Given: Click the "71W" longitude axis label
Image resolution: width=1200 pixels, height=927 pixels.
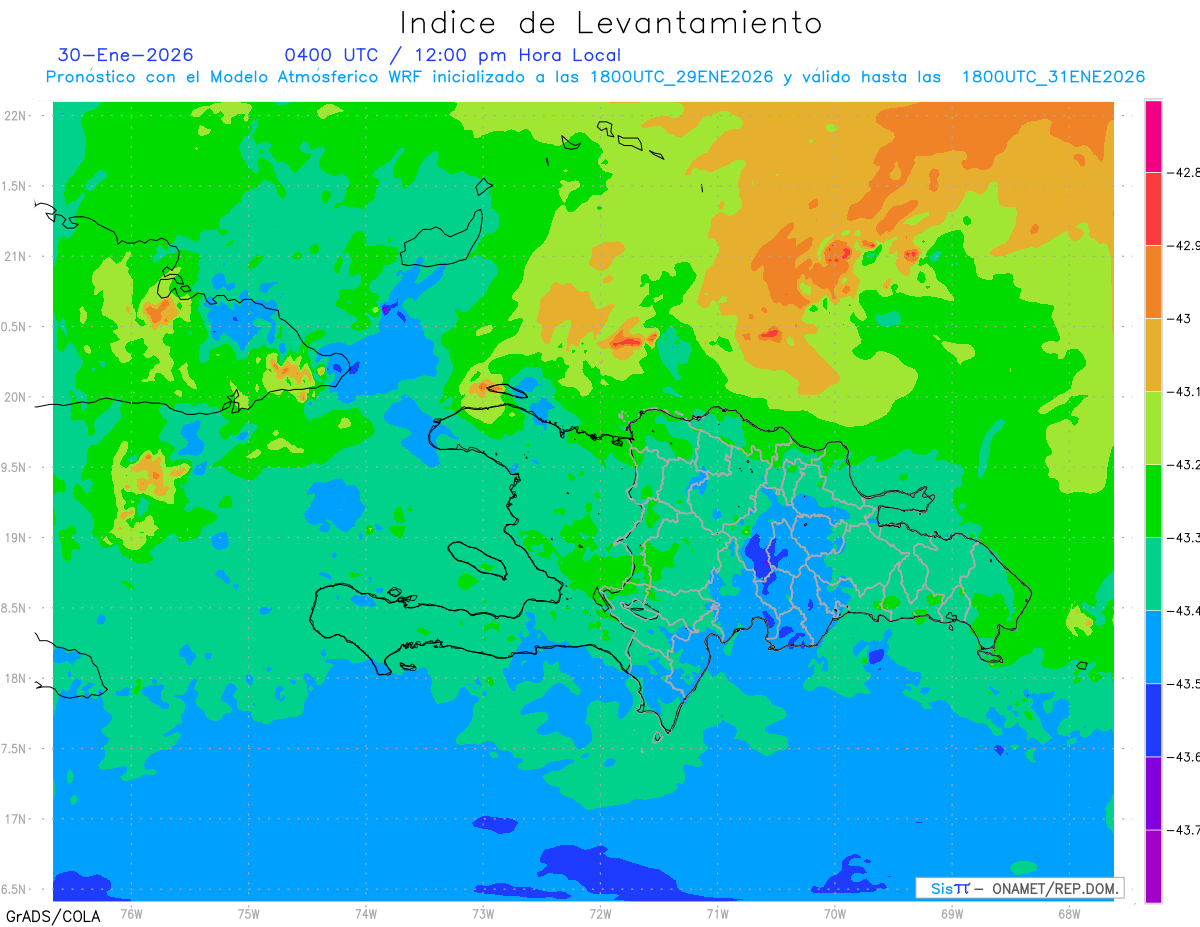Looking at the screenshot, I should (717, 914).
